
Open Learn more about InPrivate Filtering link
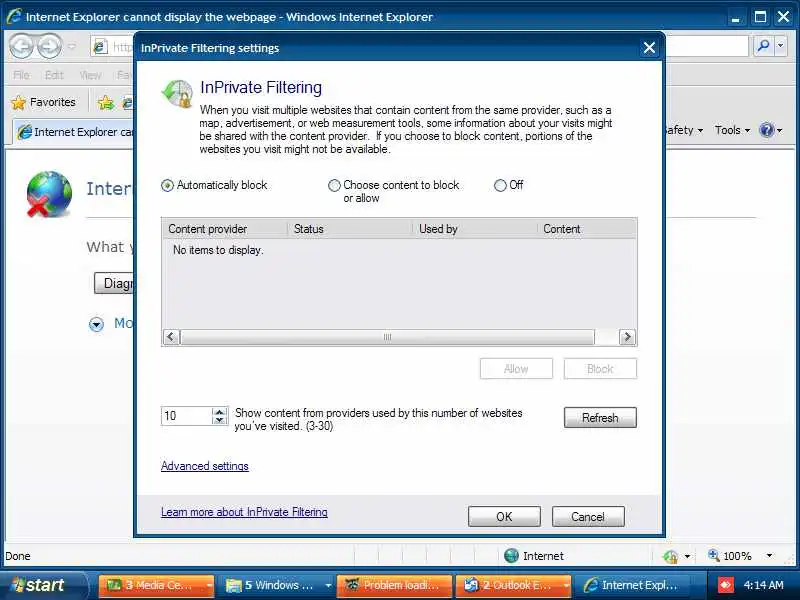pyautogui.click(x=244, y=512)
